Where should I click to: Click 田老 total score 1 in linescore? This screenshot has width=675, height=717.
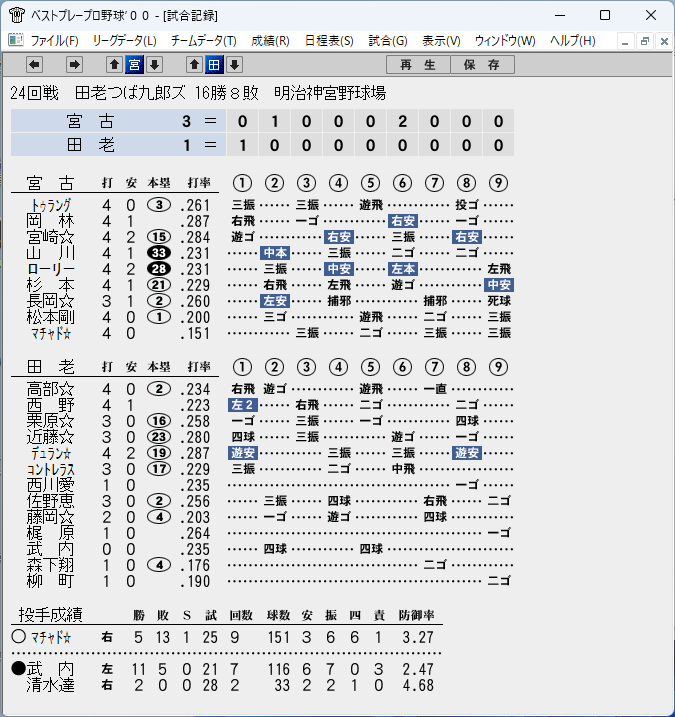pyautogui.click(x=186, y=145)
